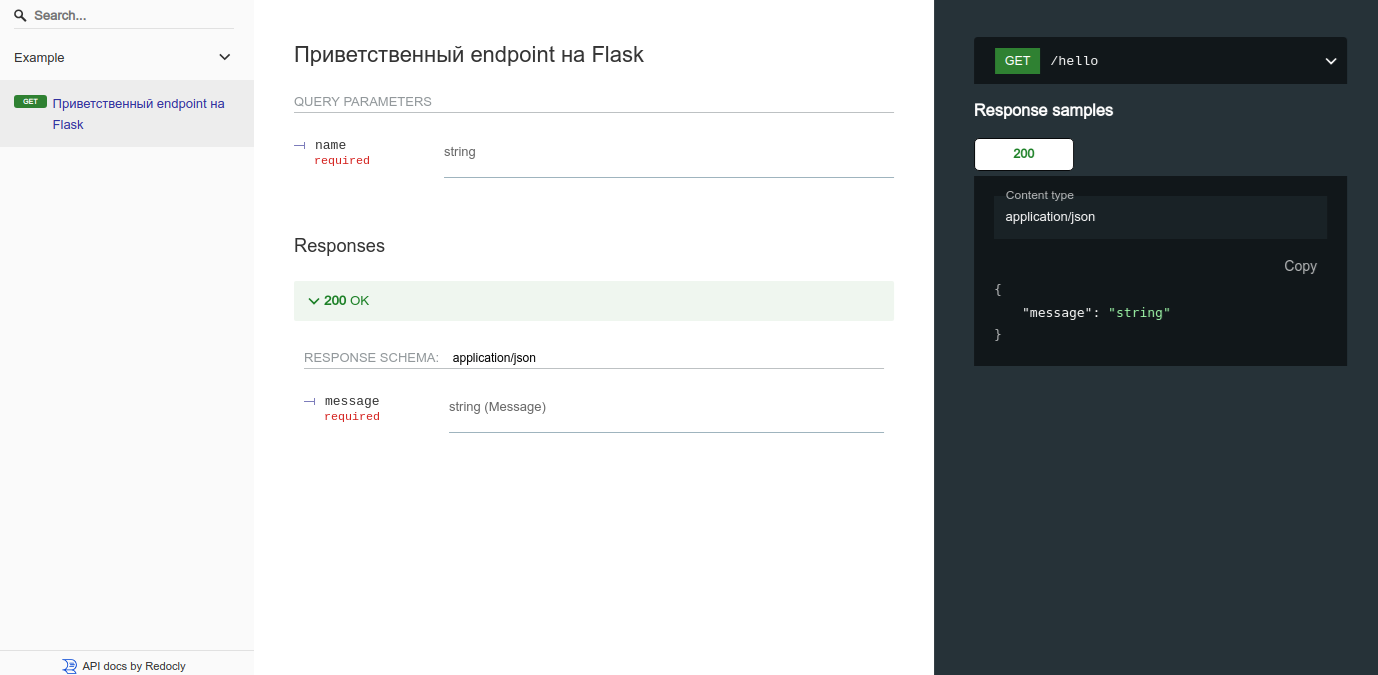Image resolution: width=1378 pixels, height=675 pixels.
Task: Click the Content type application/json selector
Action: pos(1160,217)
